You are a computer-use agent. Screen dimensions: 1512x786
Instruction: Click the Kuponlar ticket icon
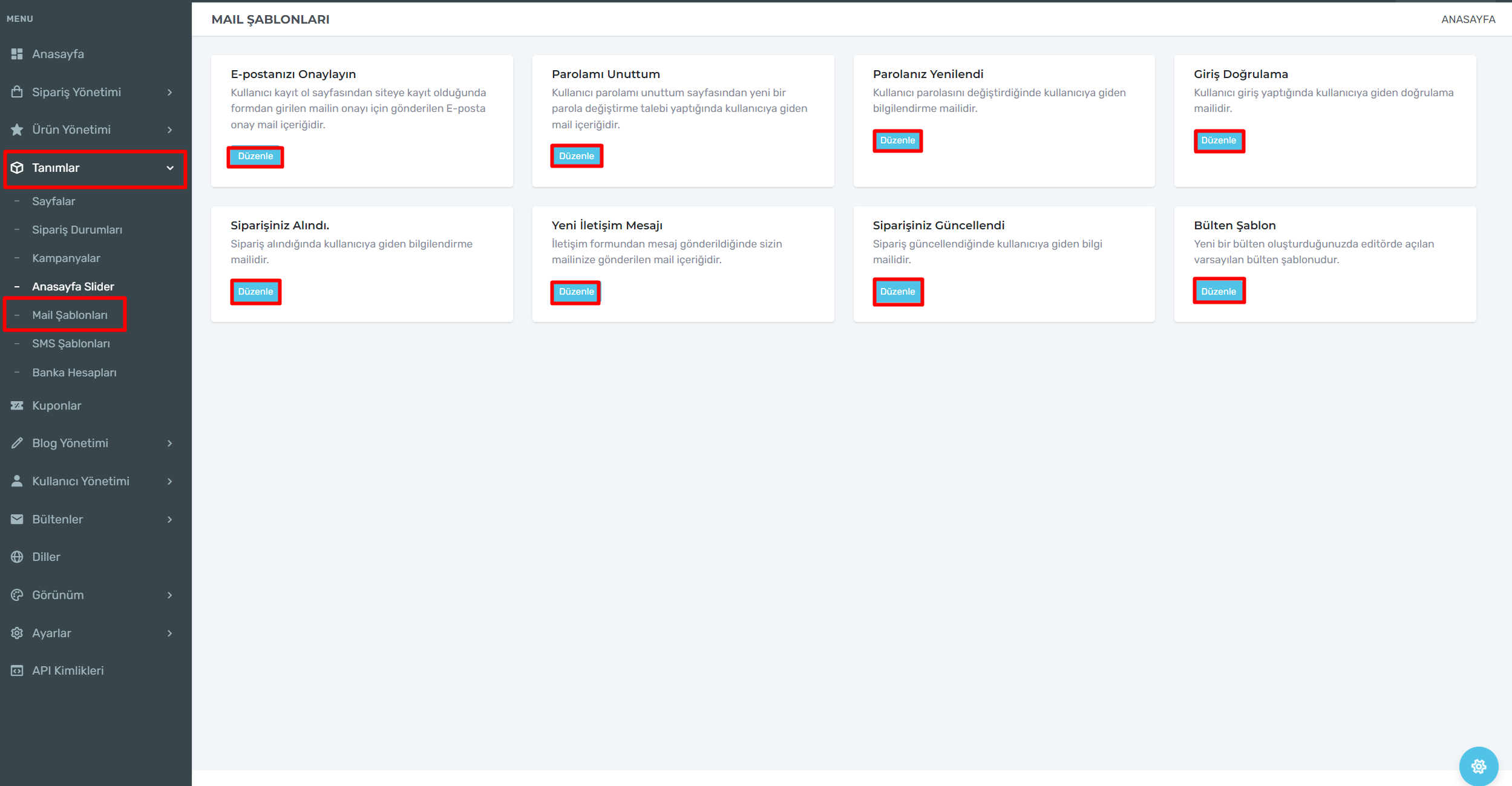coord(17,405)
